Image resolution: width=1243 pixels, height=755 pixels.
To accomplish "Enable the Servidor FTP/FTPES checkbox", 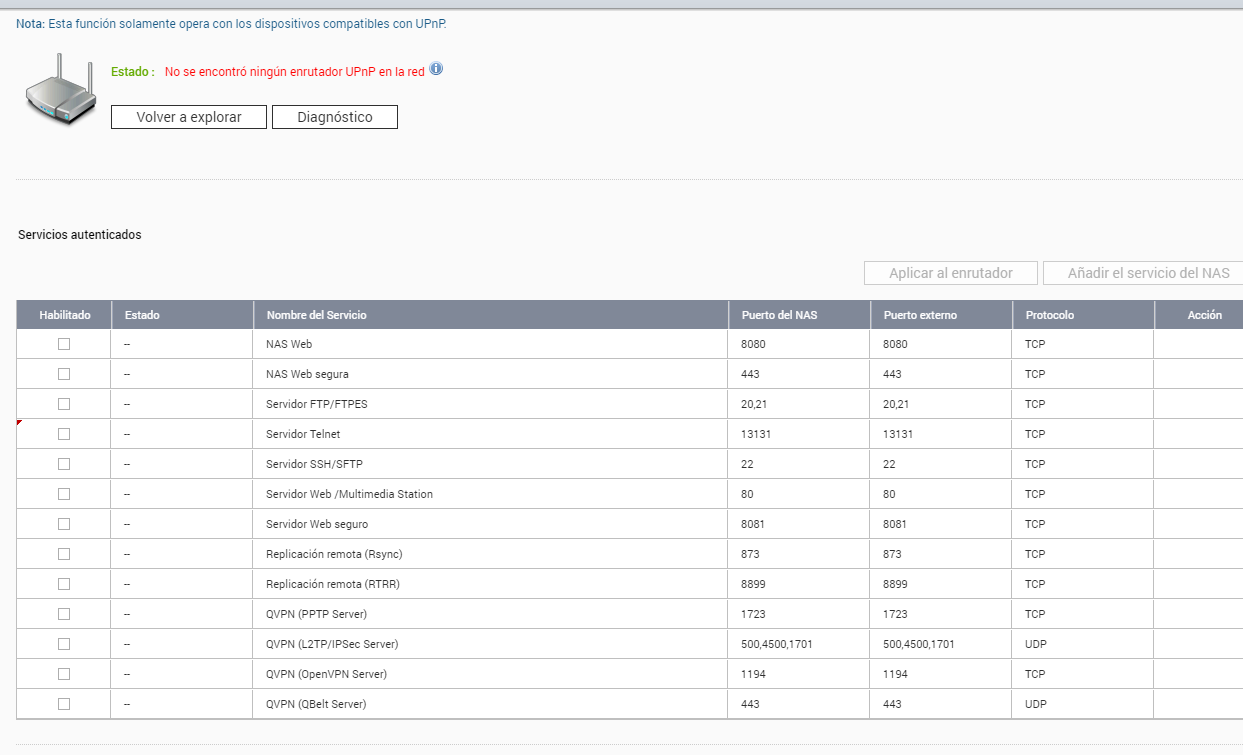I will pos(64,404).
